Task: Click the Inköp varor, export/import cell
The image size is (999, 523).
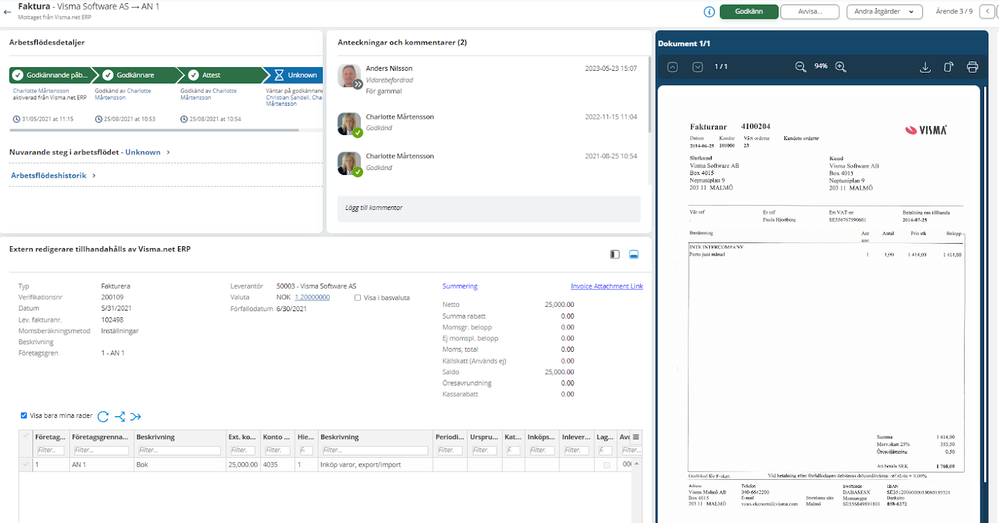Action: pyautogui.click(x=375, y=464)
